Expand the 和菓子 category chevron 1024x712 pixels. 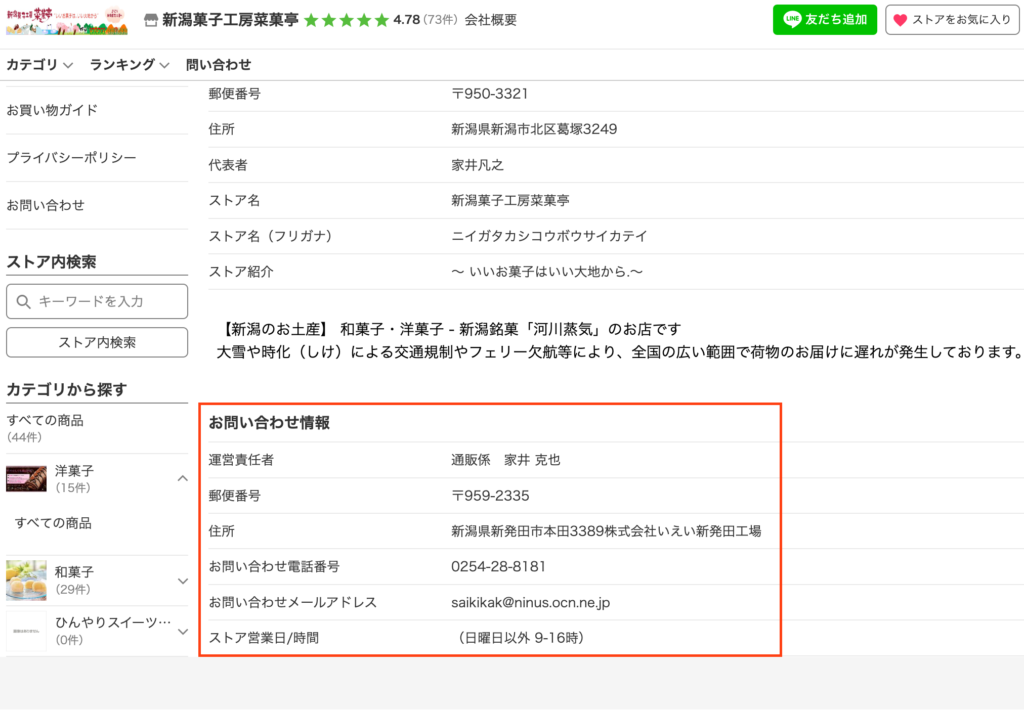pyautogui.click(x=182, y=581)
